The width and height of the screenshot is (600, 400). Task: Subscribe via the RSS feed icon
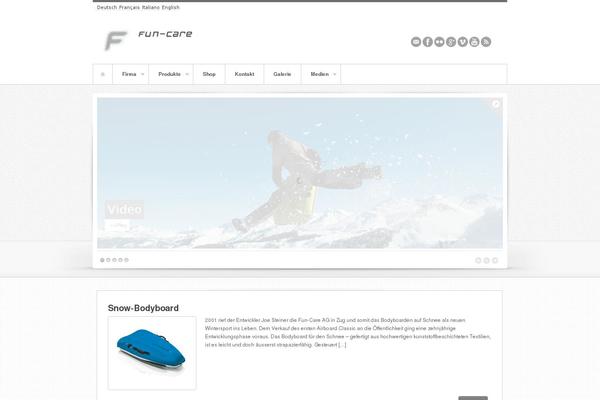[x=486, y=42]
